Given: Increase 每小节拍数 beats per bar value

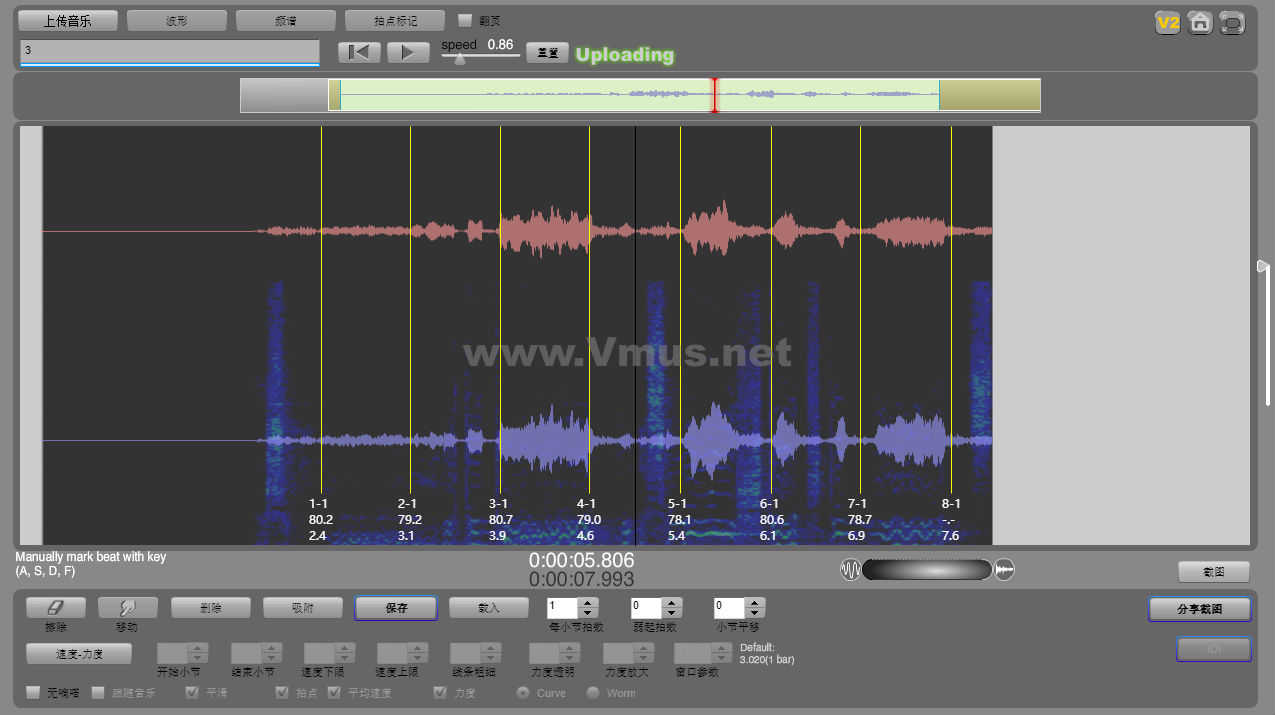Looking at the screenshot, I should point(588,602).
